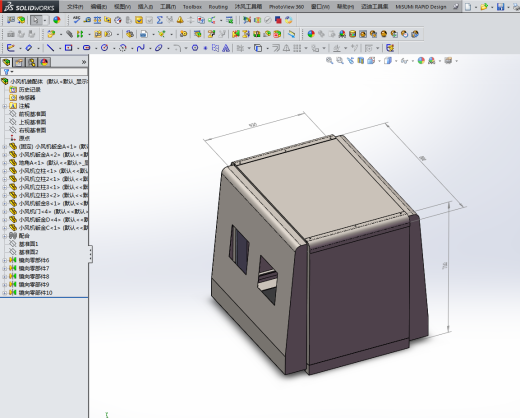Viewport: 520px width, 418px height.
Task: Switch to the ConfigurationManager tab
Action: (32, 62)
